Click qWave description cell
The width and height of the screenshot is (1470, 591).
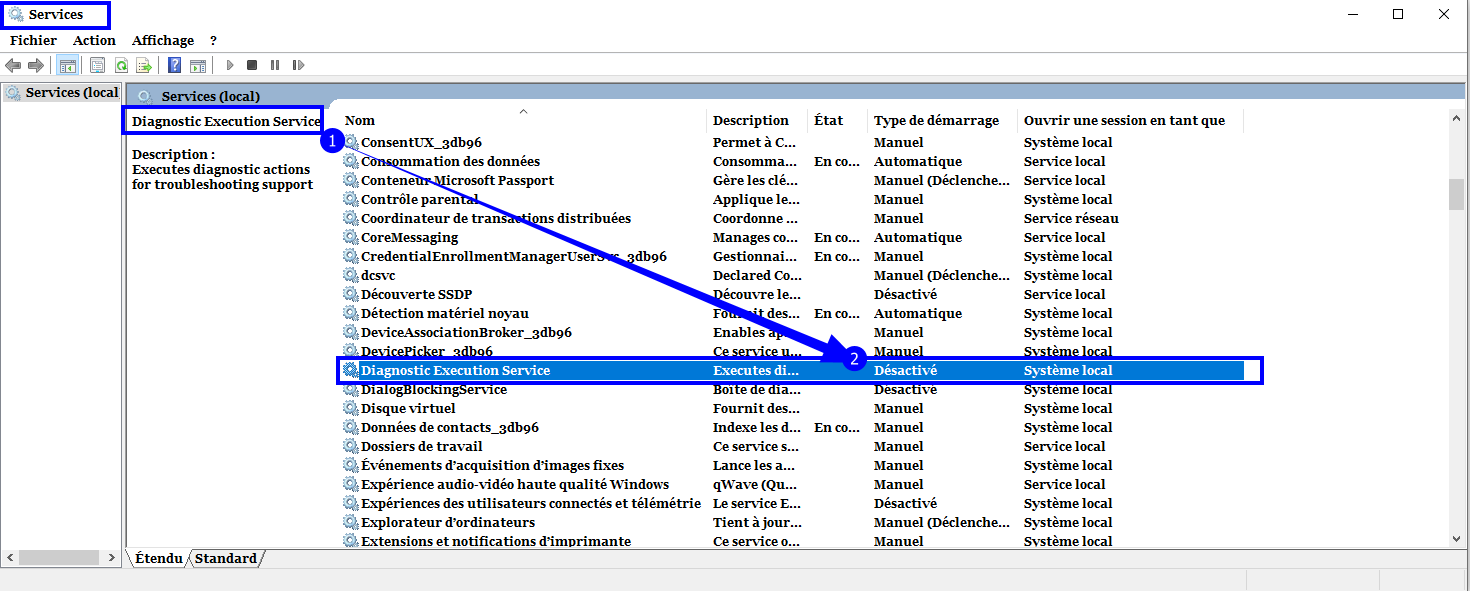pyautogui.click(x=755, y=484)
